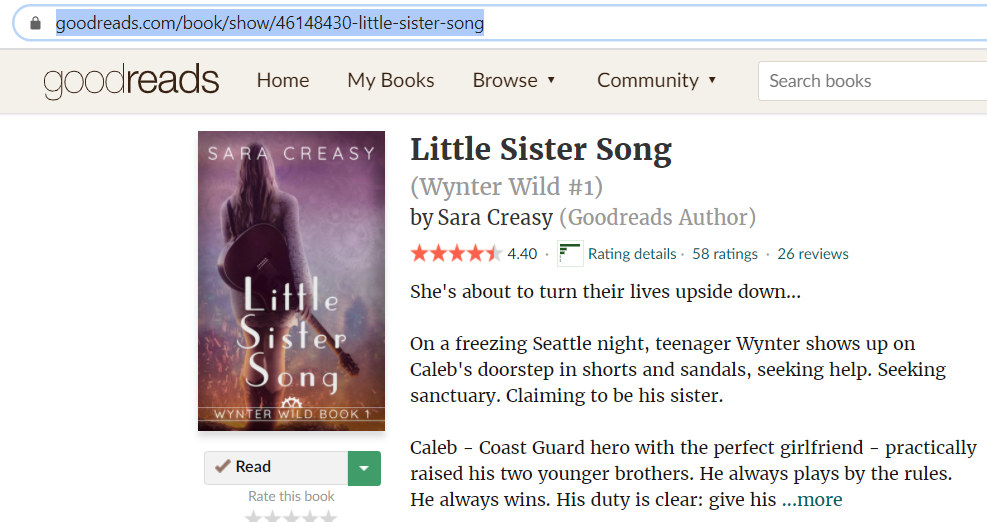Click the URL in the address bar

270,23
